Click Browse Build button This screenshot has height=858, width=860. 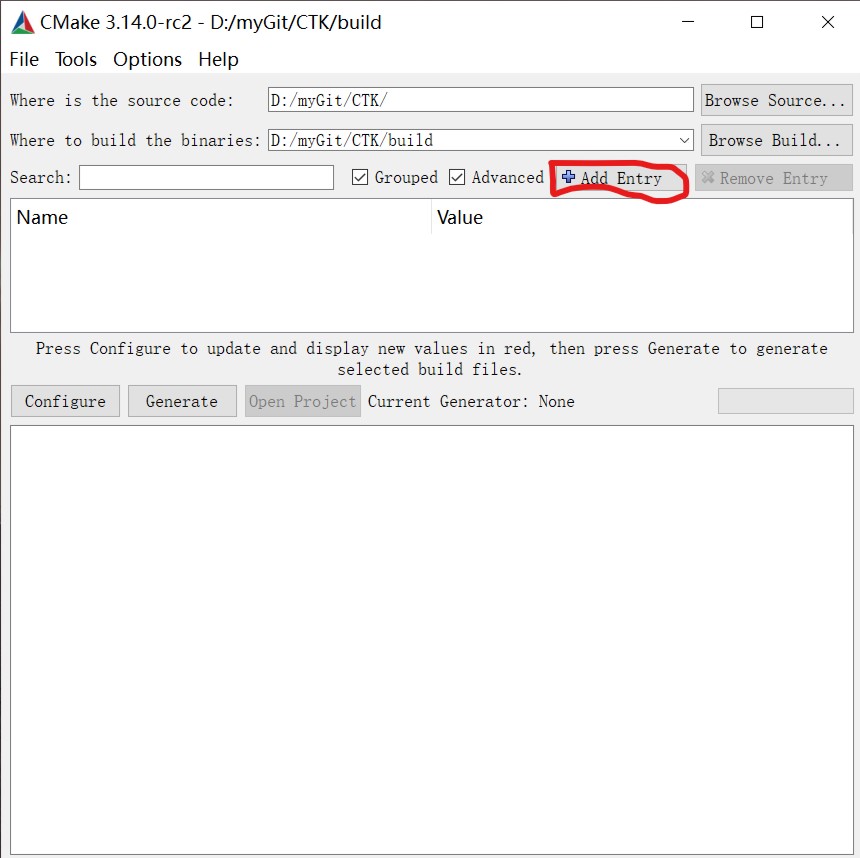pyautogui.click(x=776, y=140)
